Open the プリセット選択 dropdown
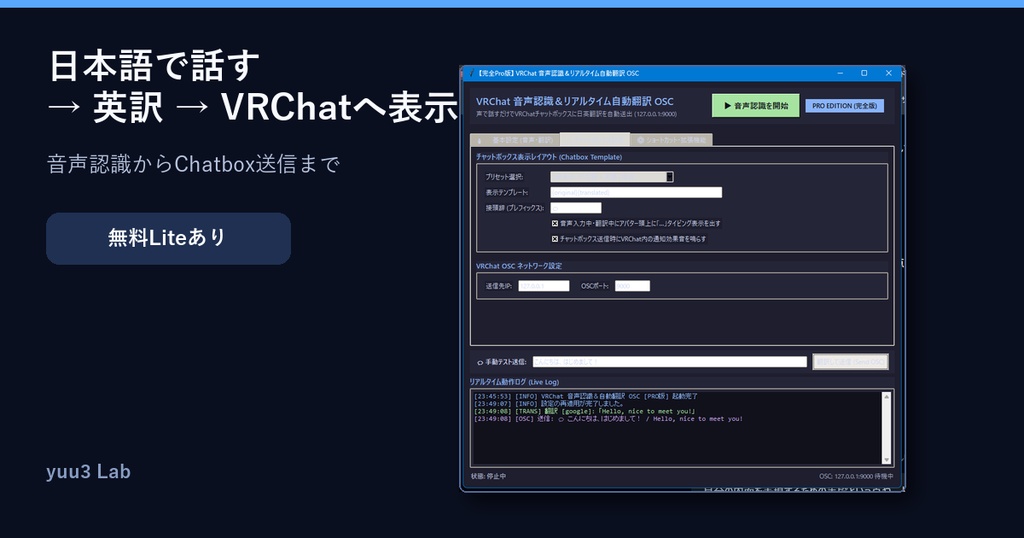 tap(612, 177)
